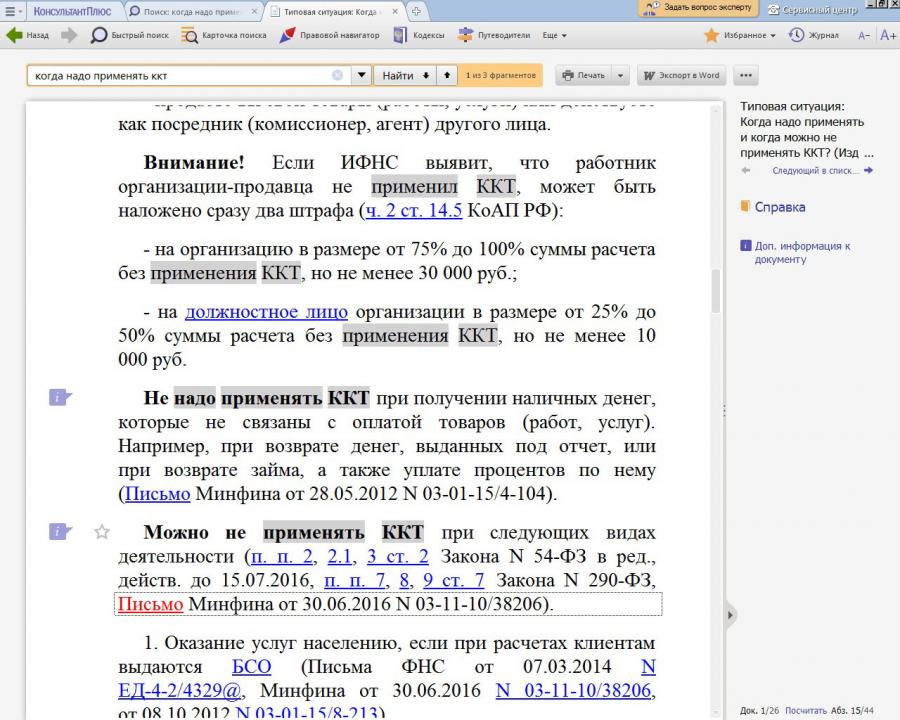Open Быстрый поиск from the toolbar

coord(130,35)
